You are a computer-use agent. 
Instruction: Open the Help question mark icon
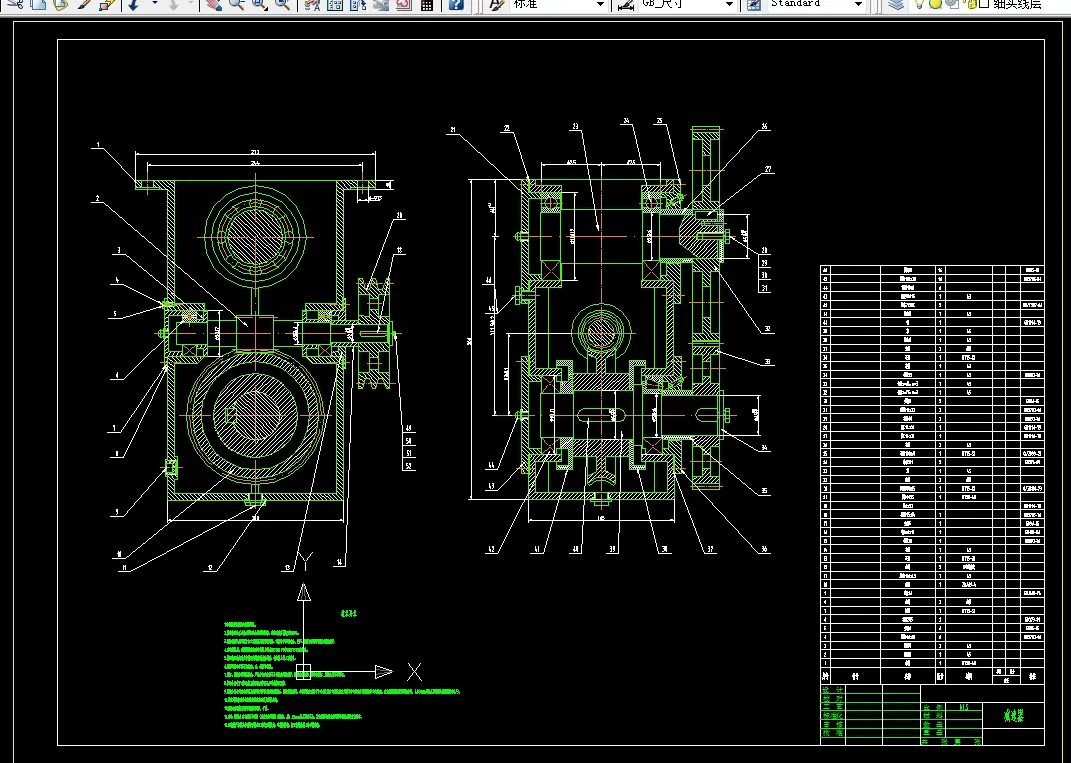(456, 4)
